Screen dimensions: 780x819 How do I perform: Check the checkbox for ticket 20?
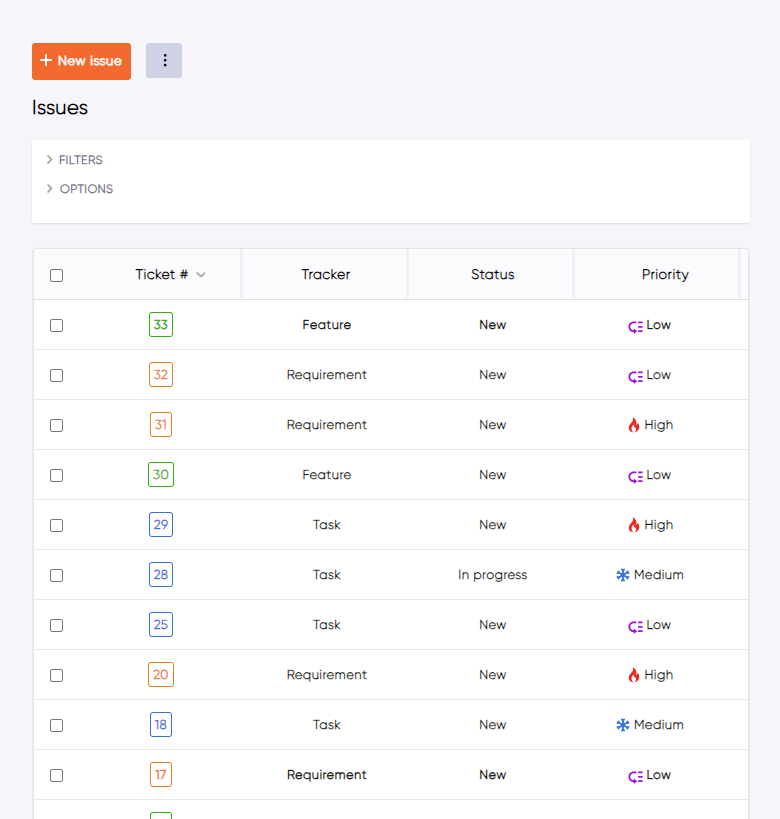coord(56,675)
